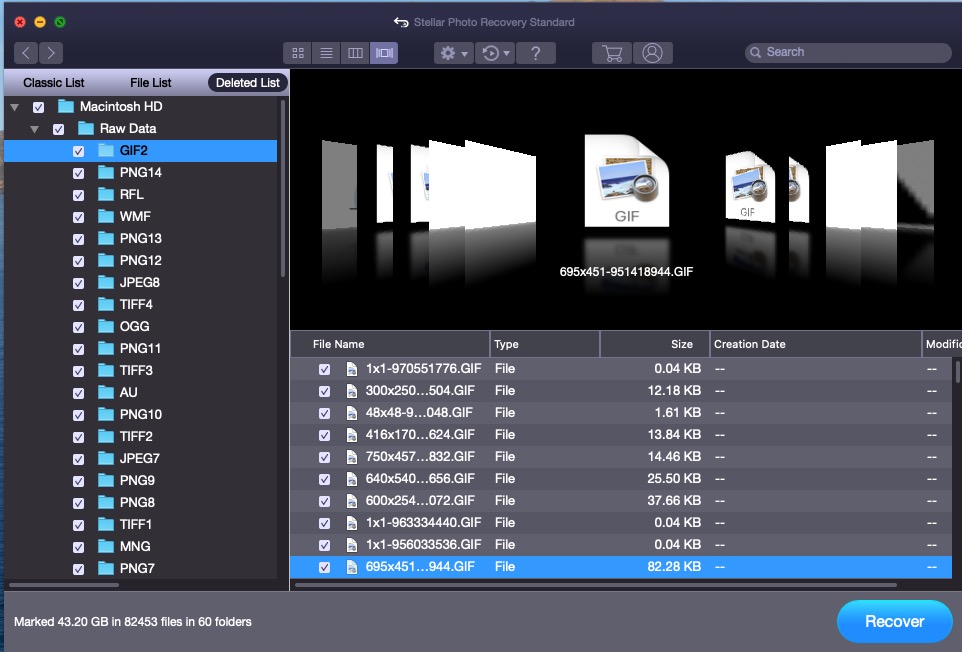Switch to thumbnail grid view icon
The height and width of the screenshot is (652, 962).
298,53
